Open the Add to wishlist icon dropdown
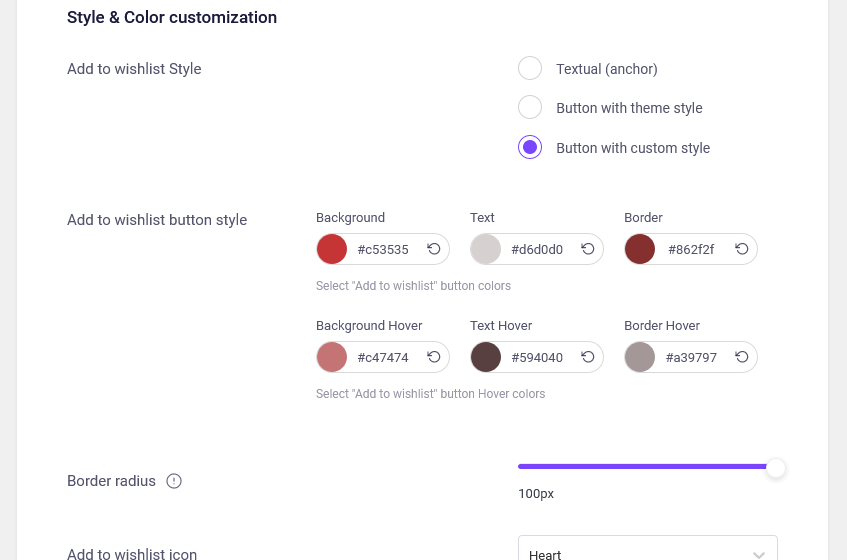The width and height of the screenshot is (847, 560). (648, 548)
